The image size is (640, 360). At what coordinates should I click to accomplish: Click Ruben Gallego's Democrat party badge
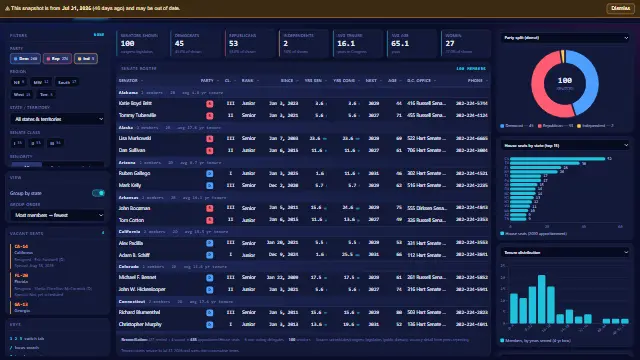209,174
